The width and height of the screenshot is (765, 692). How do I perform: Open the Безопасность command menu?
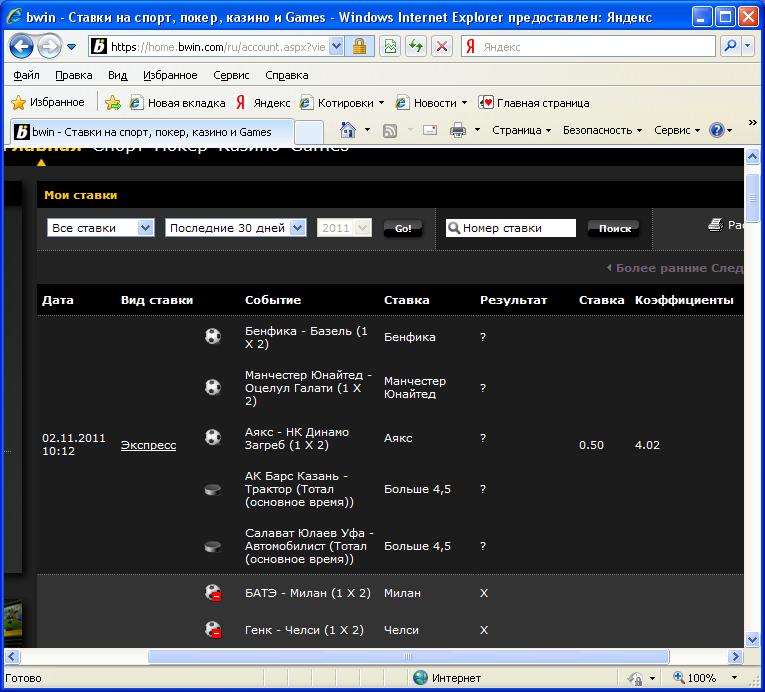[602, 130]
